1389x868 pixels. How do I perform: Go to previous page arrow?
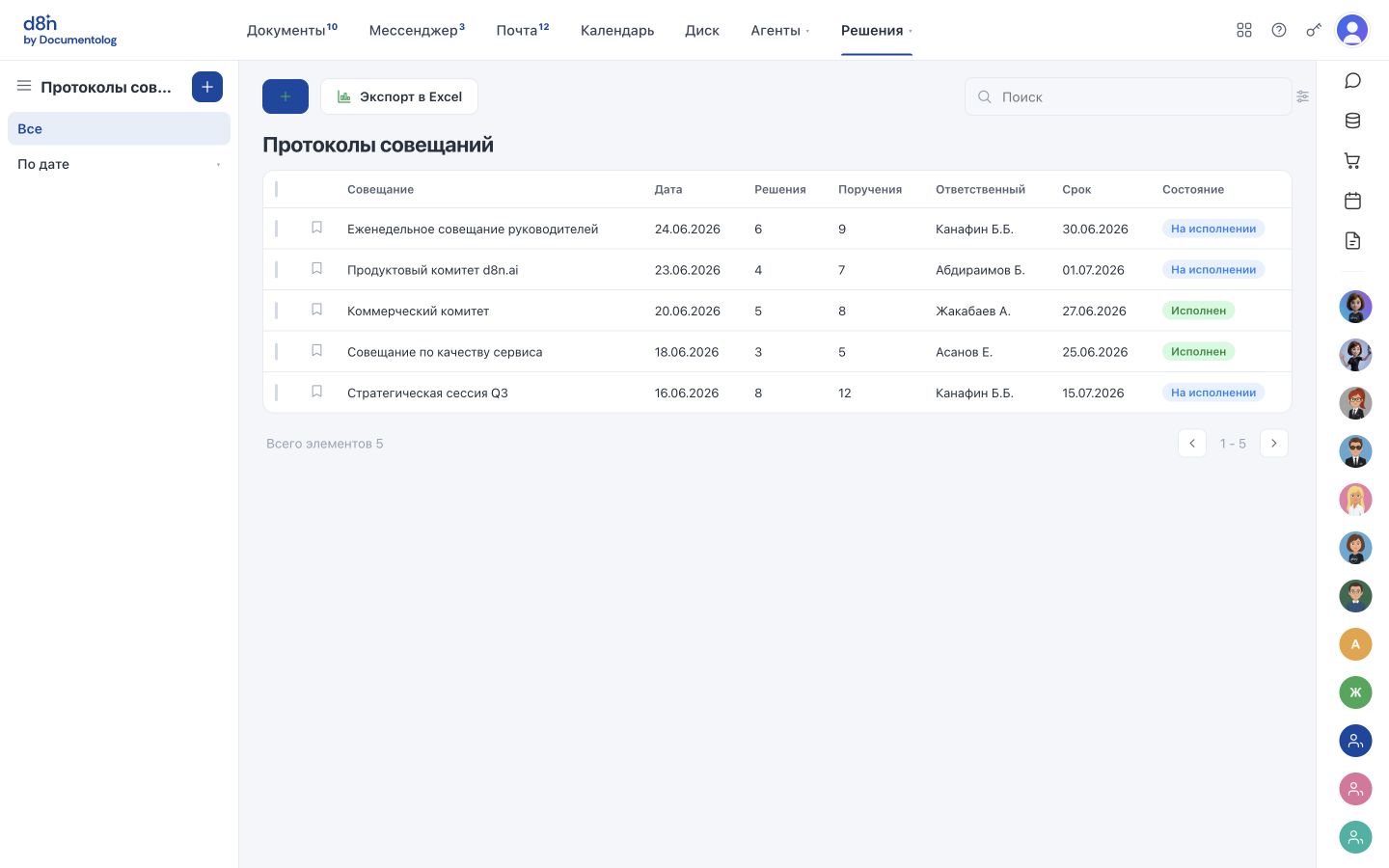pyautogui.click(x=1192, y=444)
